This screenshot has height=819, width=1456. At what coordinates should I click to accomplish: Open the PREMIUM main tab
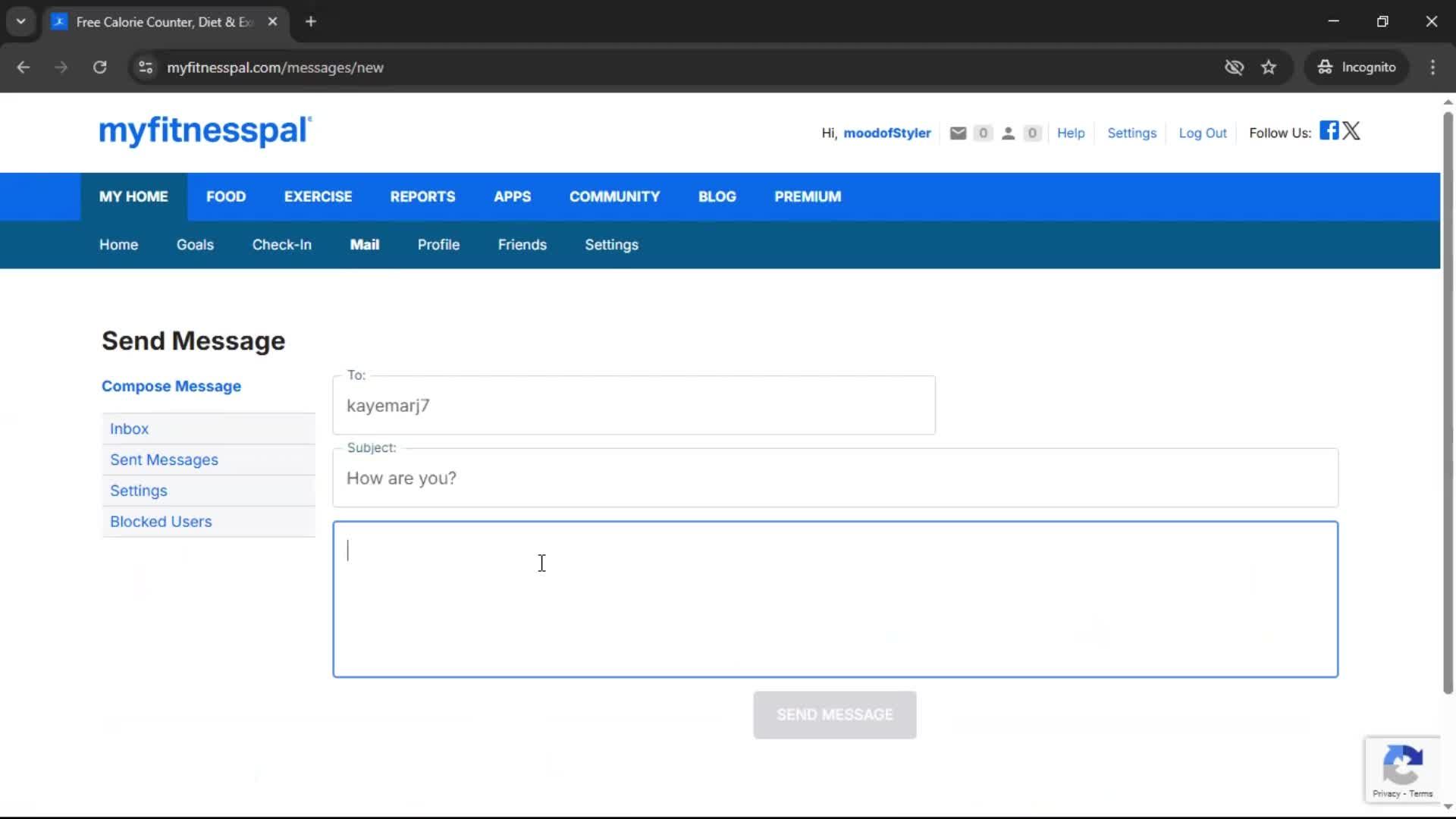tap(808, 196)
